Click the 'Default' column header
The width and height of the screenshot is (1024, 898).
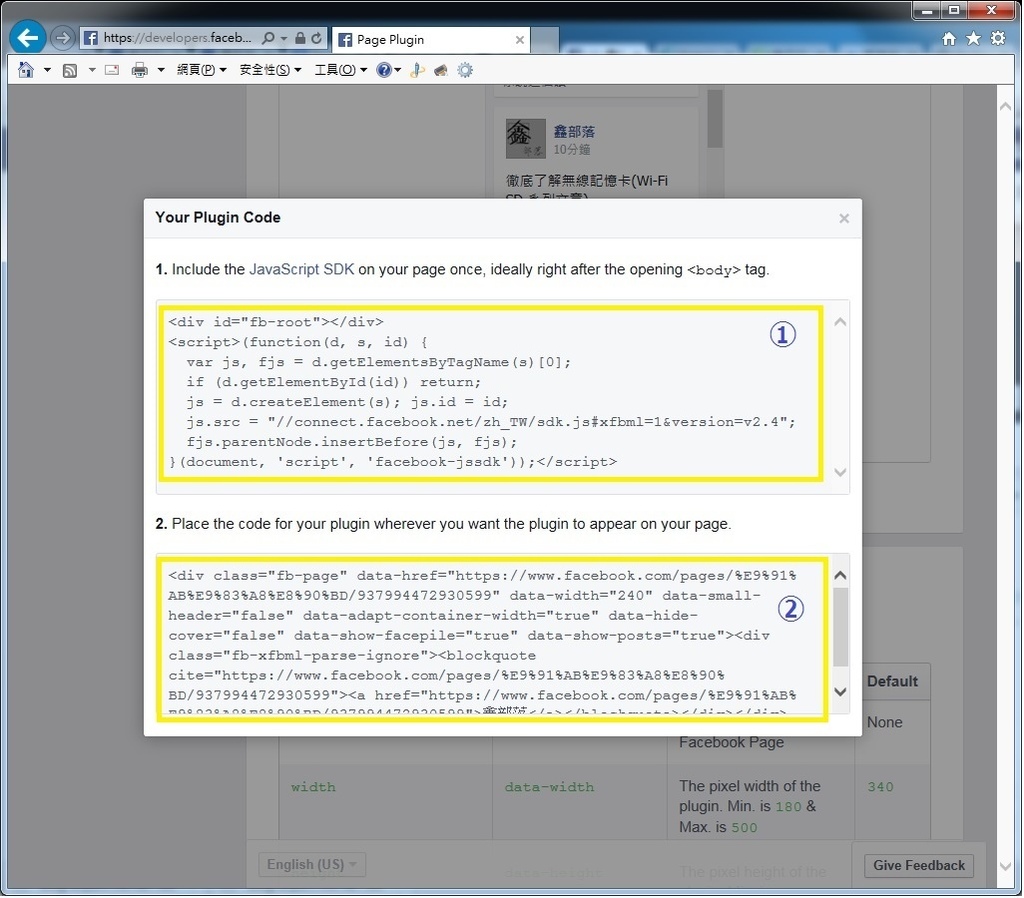892,681
